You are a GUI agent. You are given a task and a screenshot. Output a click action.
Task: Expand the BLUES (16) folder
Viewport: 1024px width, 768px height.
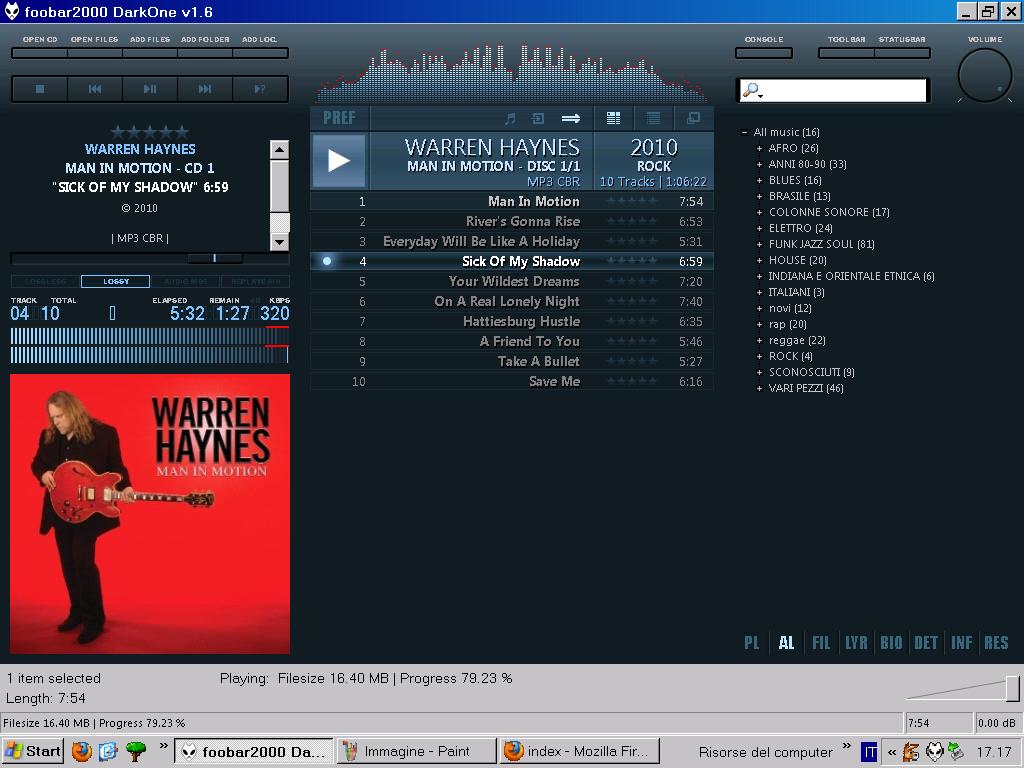pos(760,180)
